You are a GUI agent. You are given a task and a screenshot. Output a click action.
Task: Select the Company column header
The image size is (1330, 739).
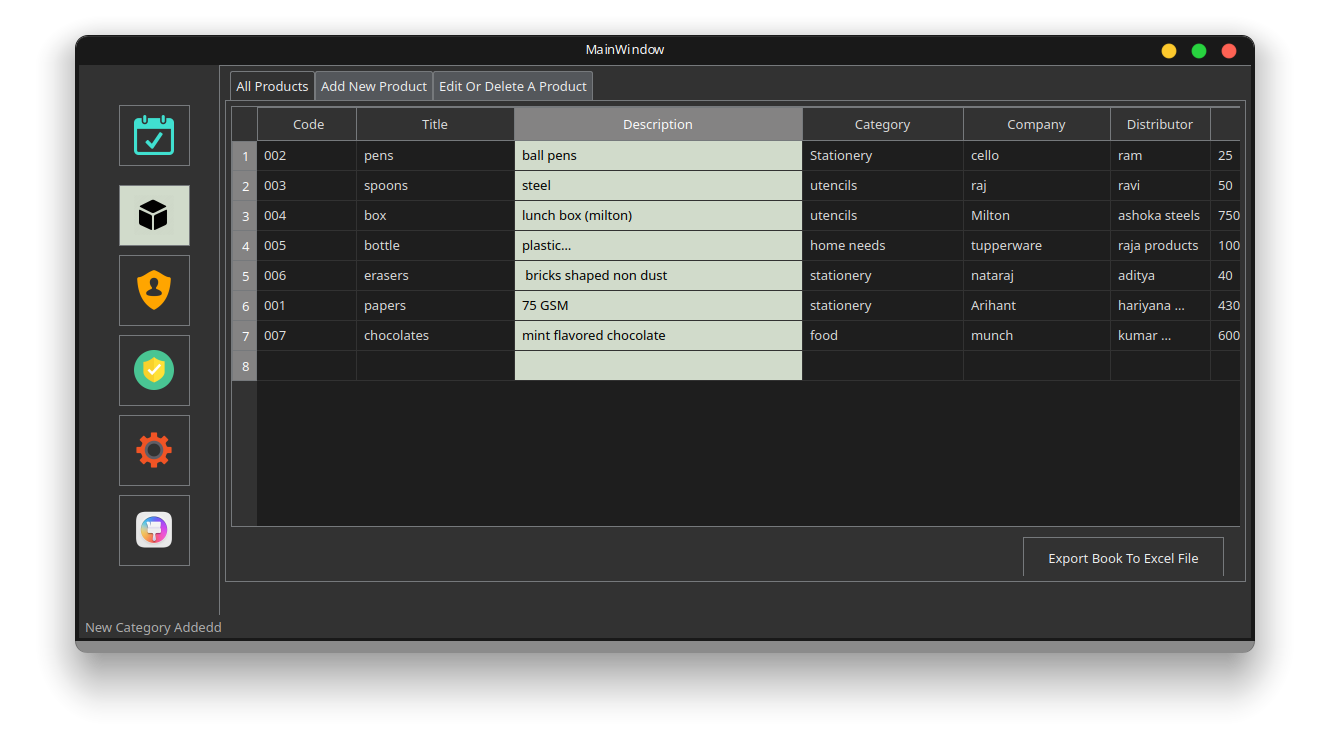[x=1037, y=124]
